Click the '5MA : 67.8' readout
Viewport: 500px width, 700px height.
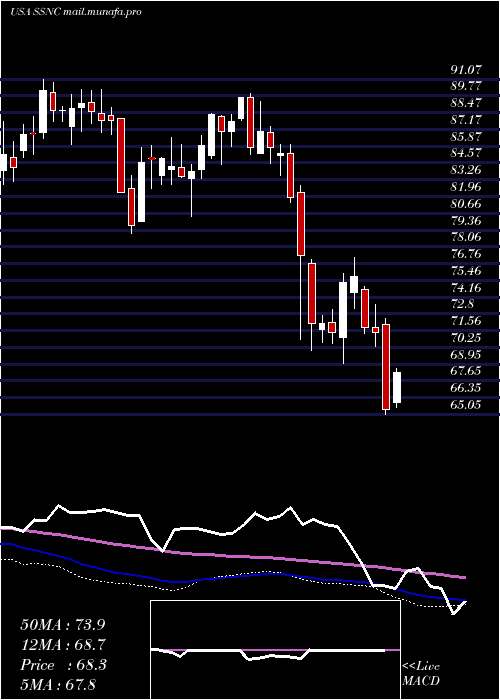58,685
